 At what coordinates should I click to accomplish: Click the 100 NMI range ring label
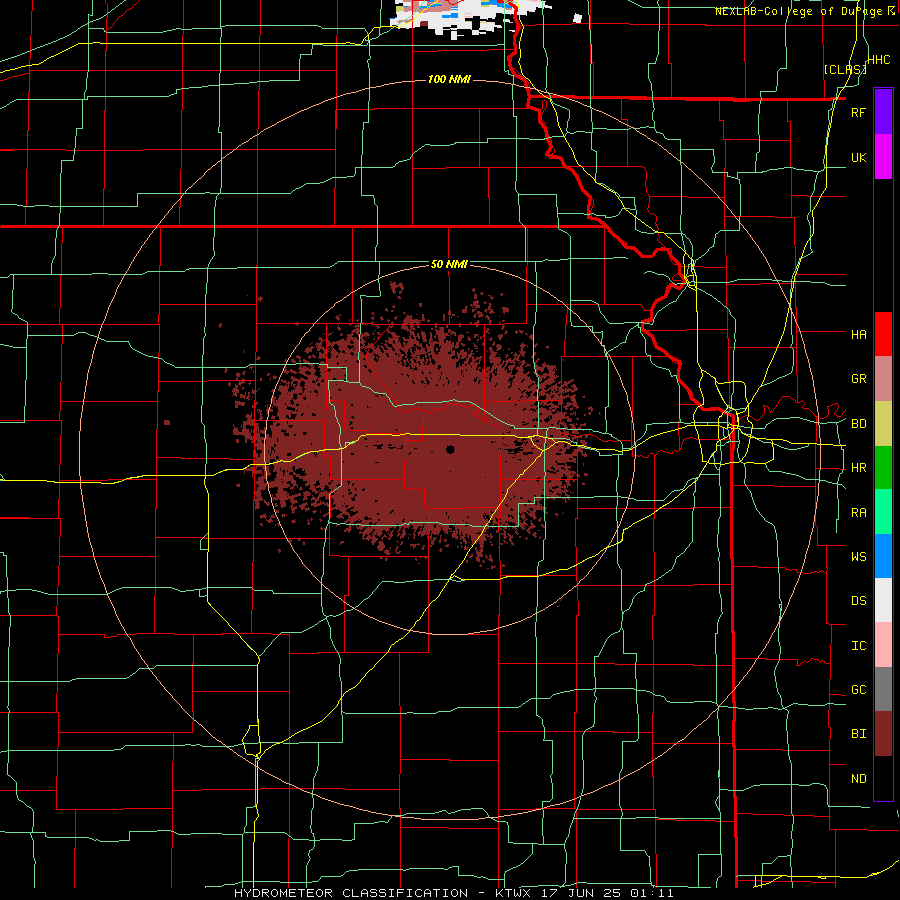coord(449,79)
